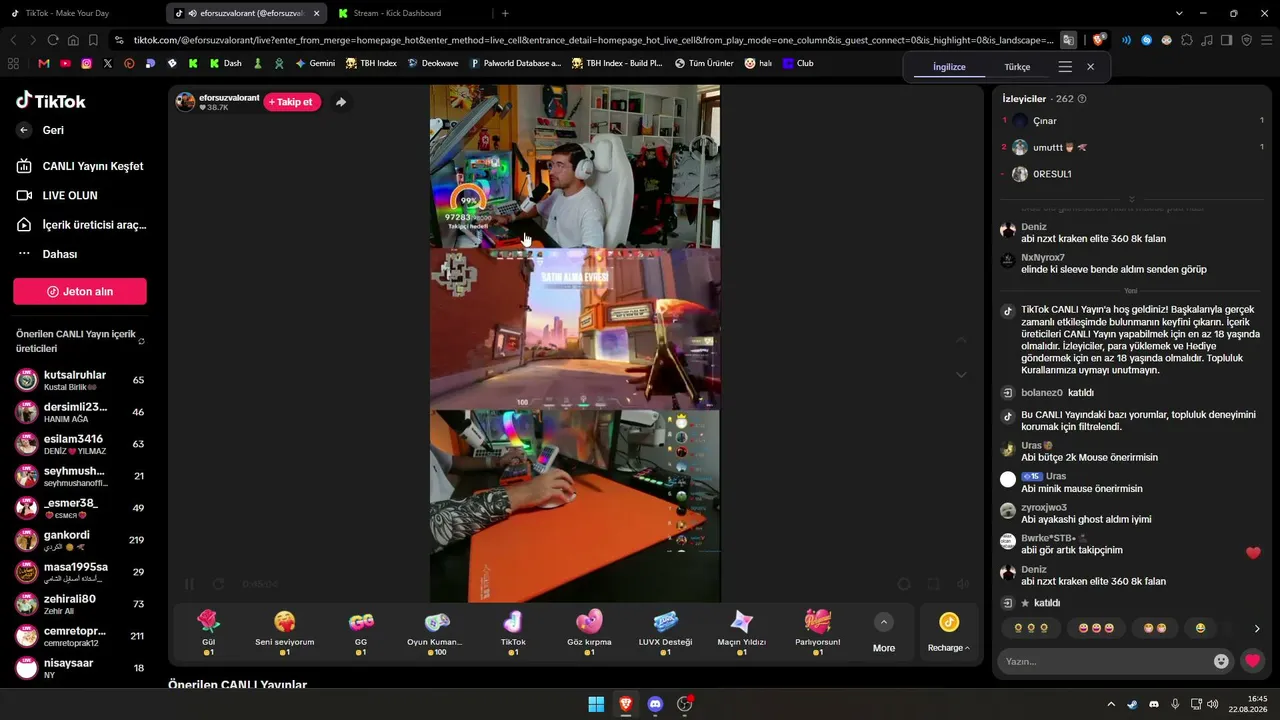The width and height of the screenshot is (1280, 720).
Task: Go back using the Geri arrow
Action: pos(25,130)
